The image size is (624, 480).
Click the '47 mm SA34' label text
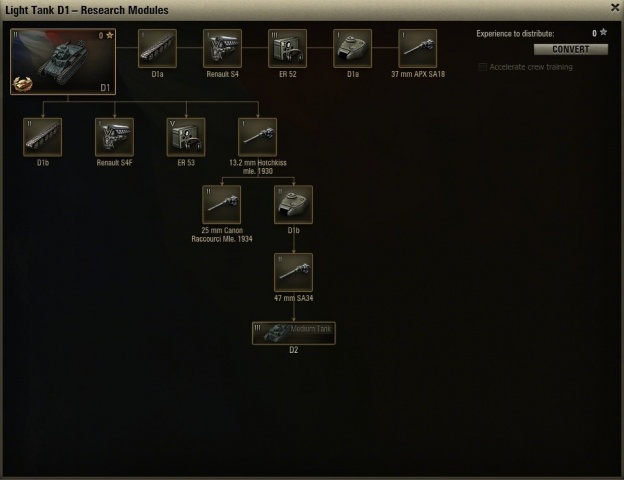point(294,298)
